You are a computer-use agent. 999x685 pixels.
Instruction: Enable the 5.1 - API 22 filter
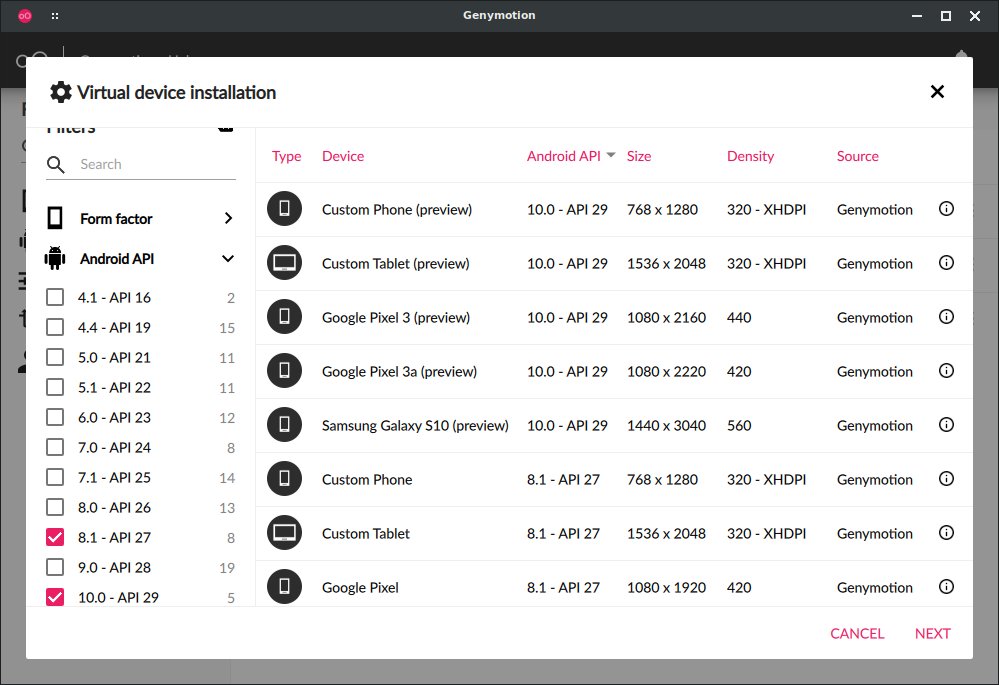point(55,387)
